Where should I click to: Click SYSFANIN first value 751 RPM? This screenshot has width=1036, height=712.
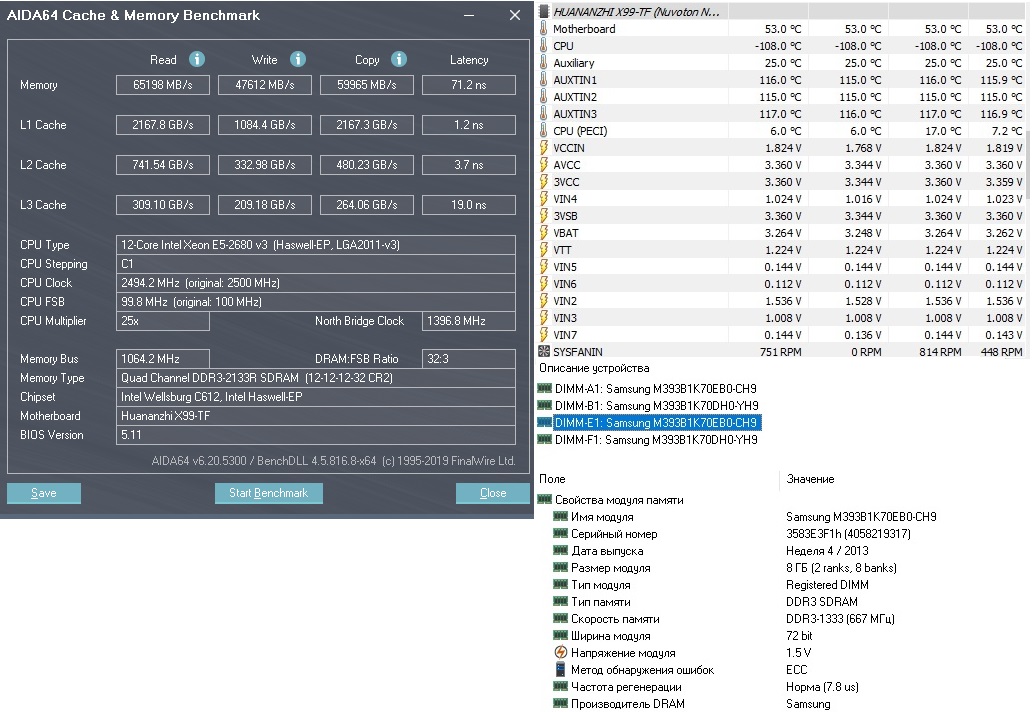pos(780,352)
